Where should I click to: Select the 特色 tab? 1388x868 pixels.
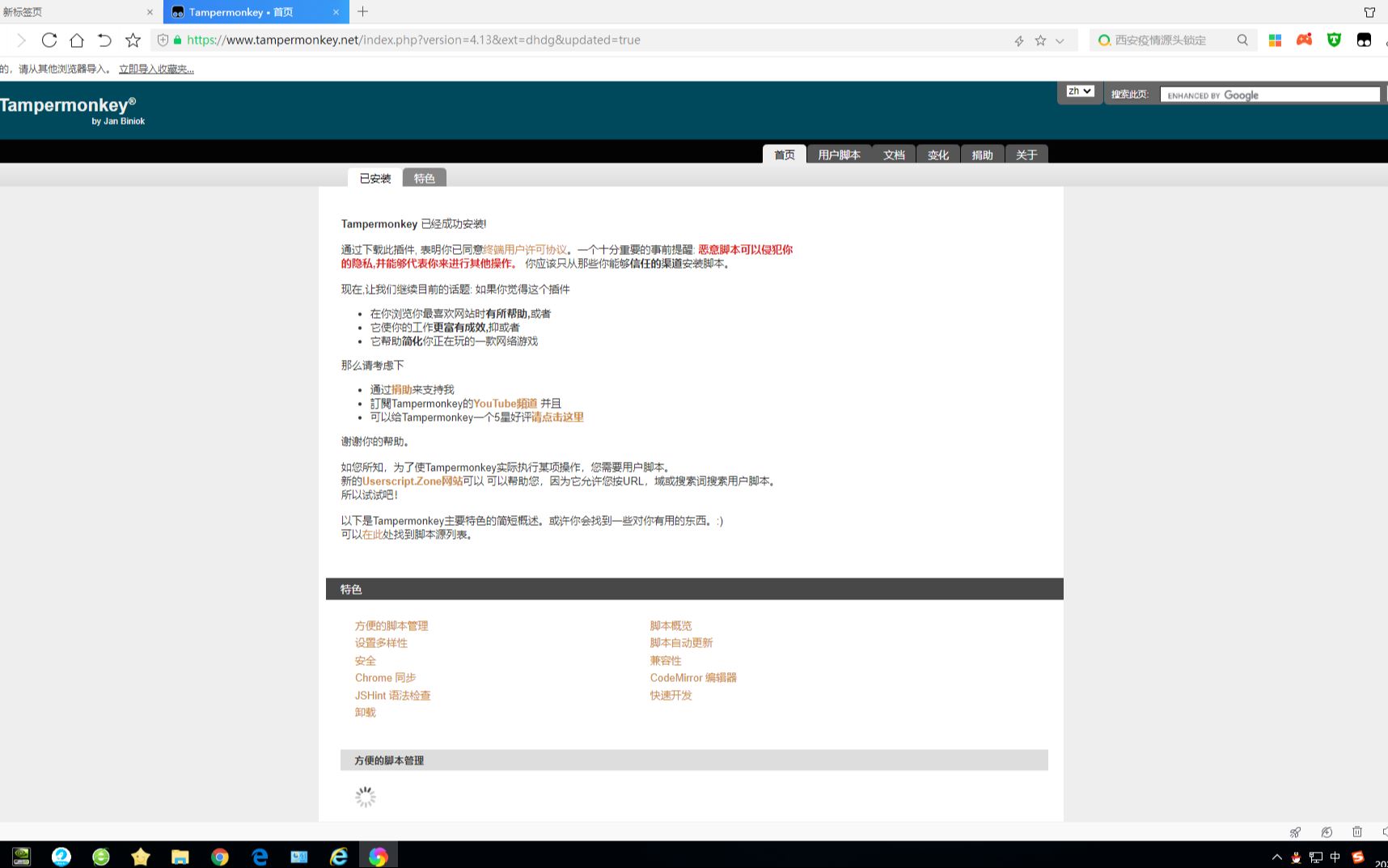(425, 178)
